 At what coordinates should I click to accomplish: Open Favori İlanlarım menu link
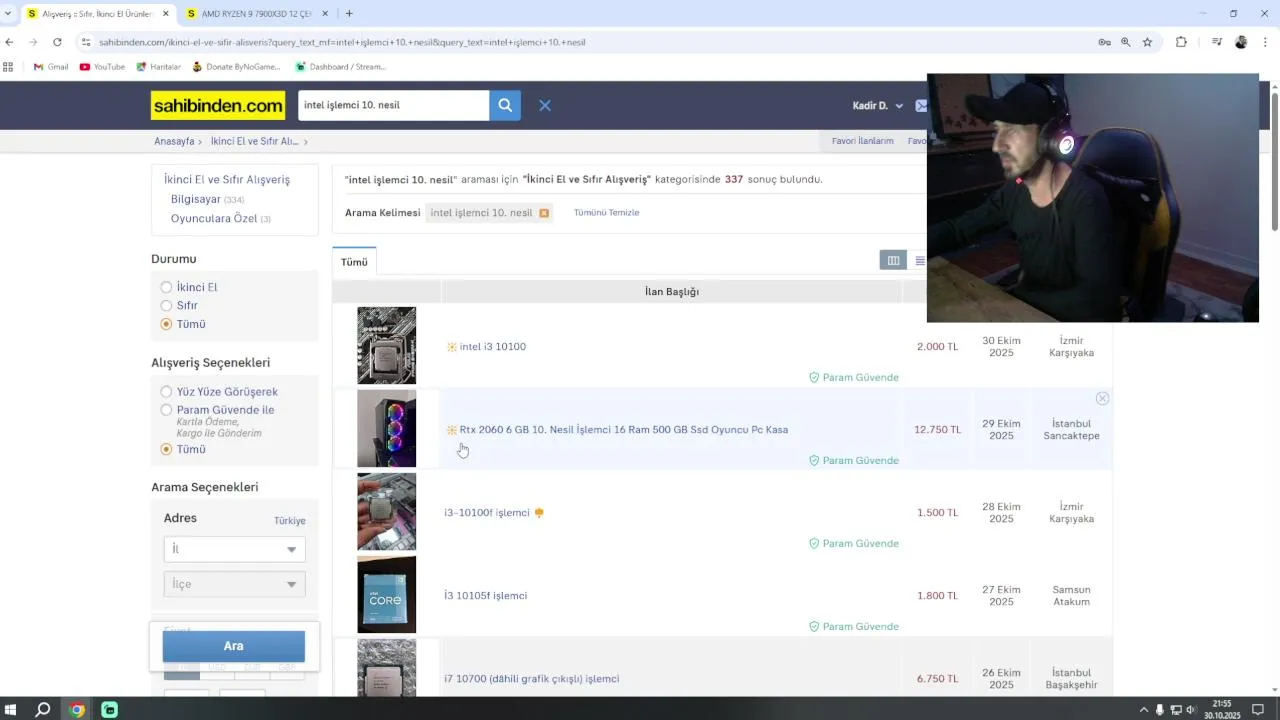click(x=862, y=141)
